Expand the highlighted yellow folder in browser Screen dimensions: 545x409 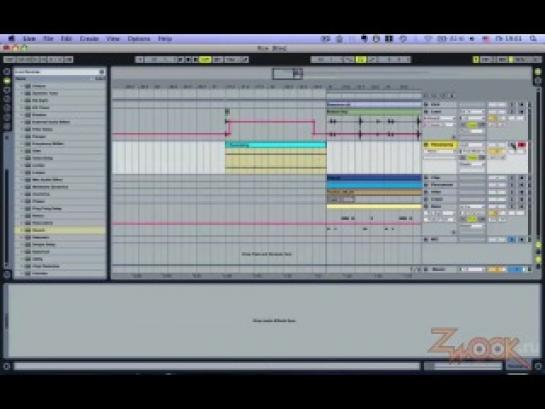(x=21, y=230)
